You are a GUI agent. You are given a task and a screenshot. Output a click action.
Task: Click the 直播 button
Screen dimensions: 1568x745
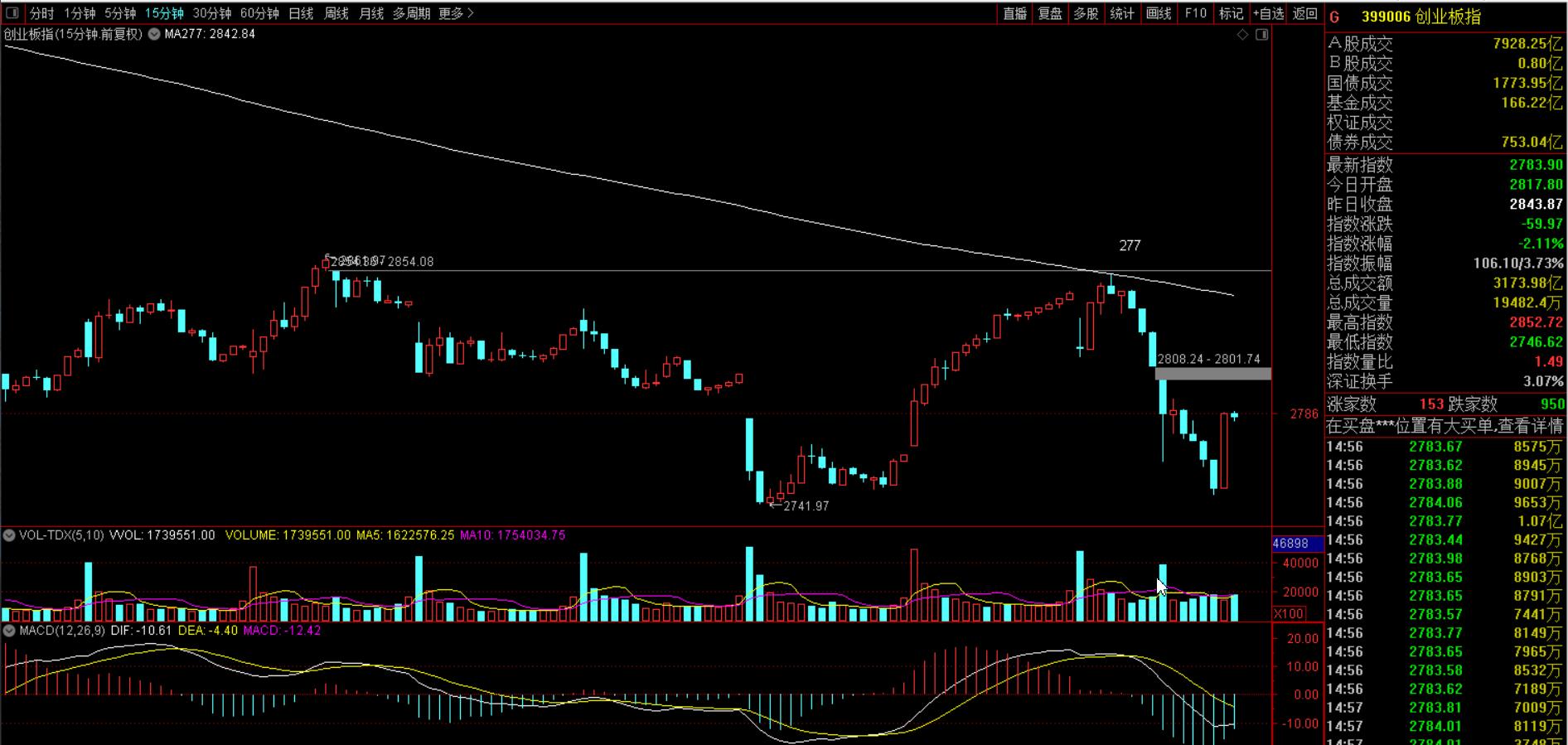coord(1015,13)
